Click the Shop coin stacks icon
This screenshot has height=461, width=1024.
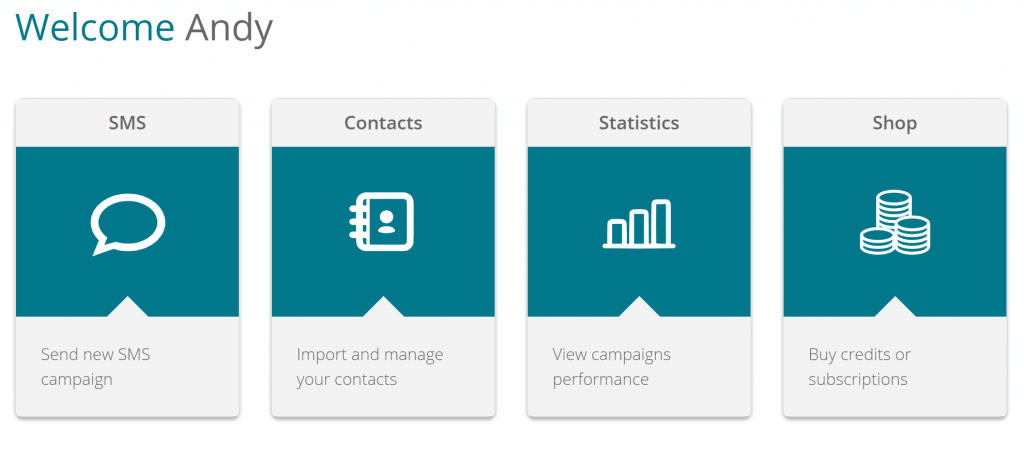895,222
